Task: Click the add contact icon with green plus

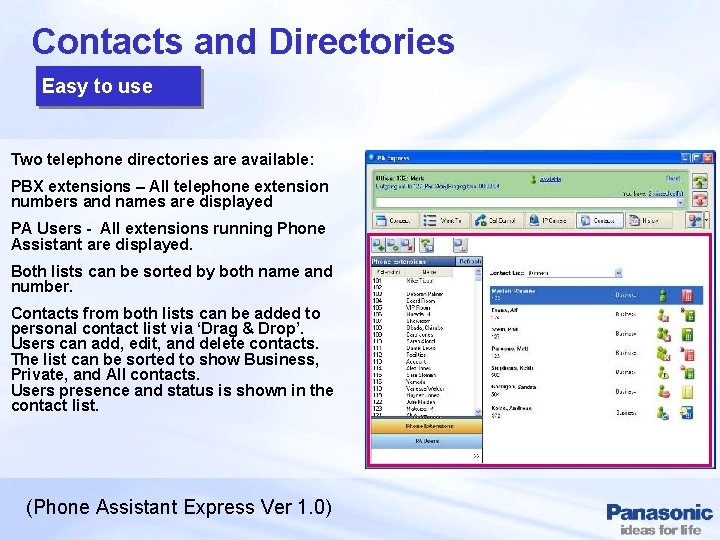Action: coord(378,246)
